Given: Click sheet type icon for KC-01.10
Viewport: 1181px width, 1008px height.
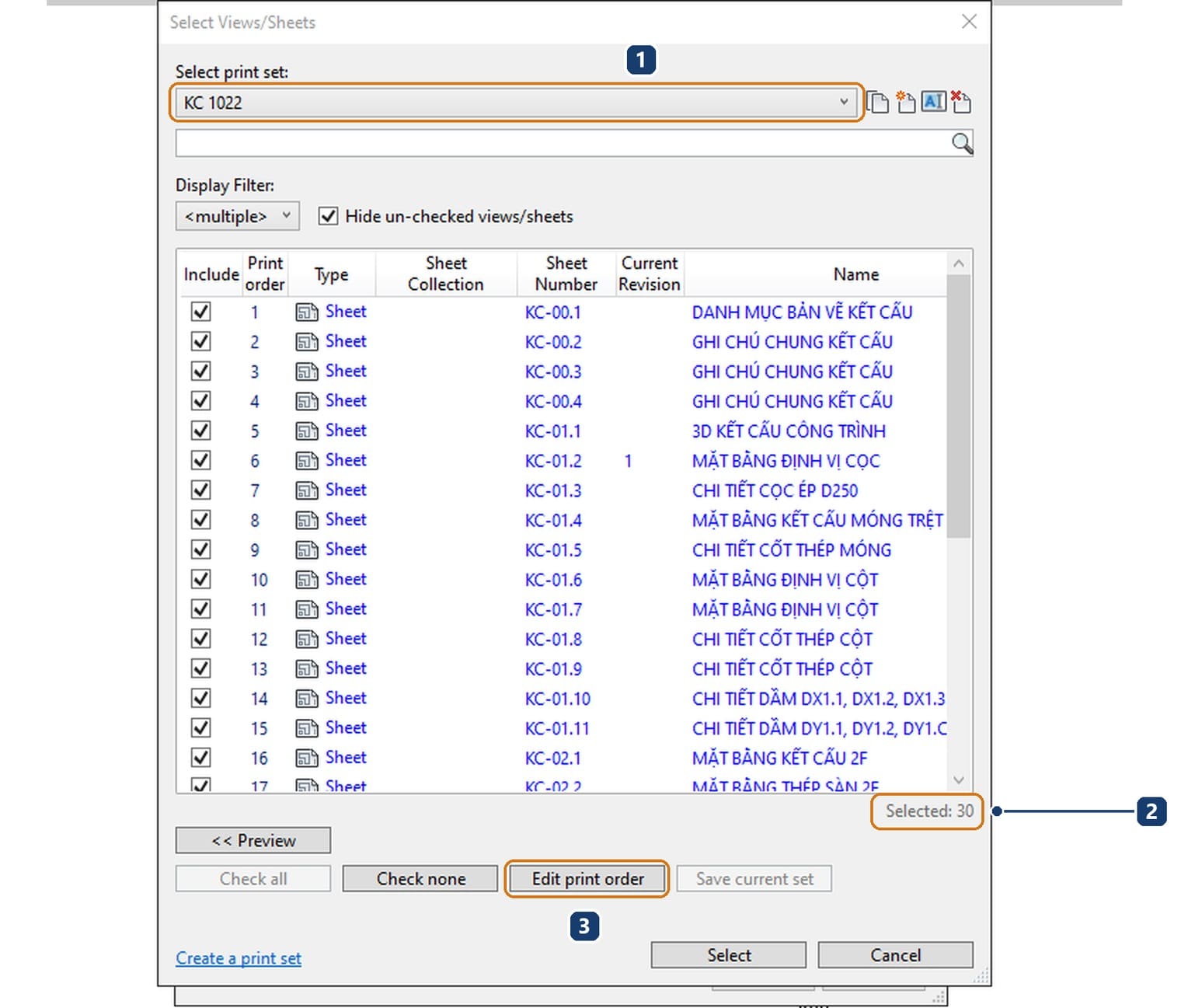Looking at the screenshot, I should (307, 699).
